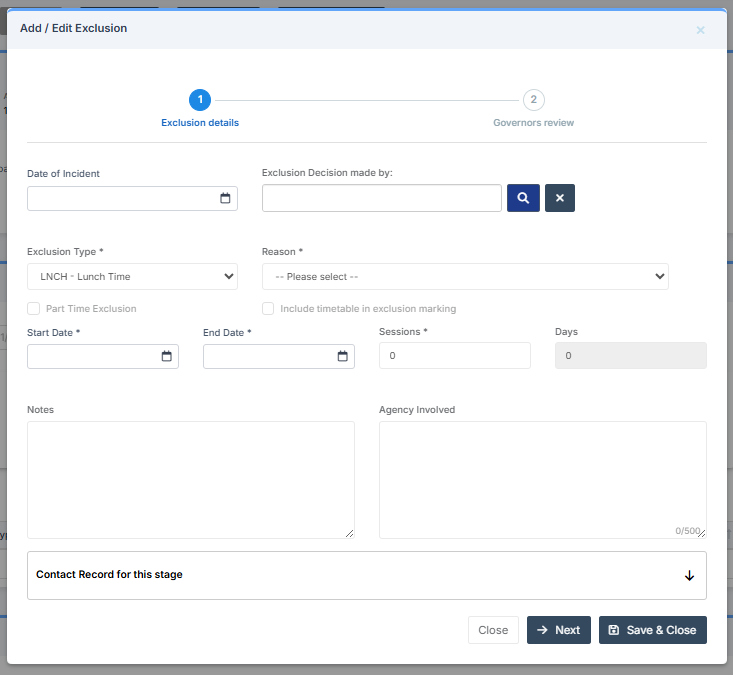Open the Exclusion Type dropdown
Viewport: 733px width, 675px height.
pyautogui.click(x=132, y=277)
